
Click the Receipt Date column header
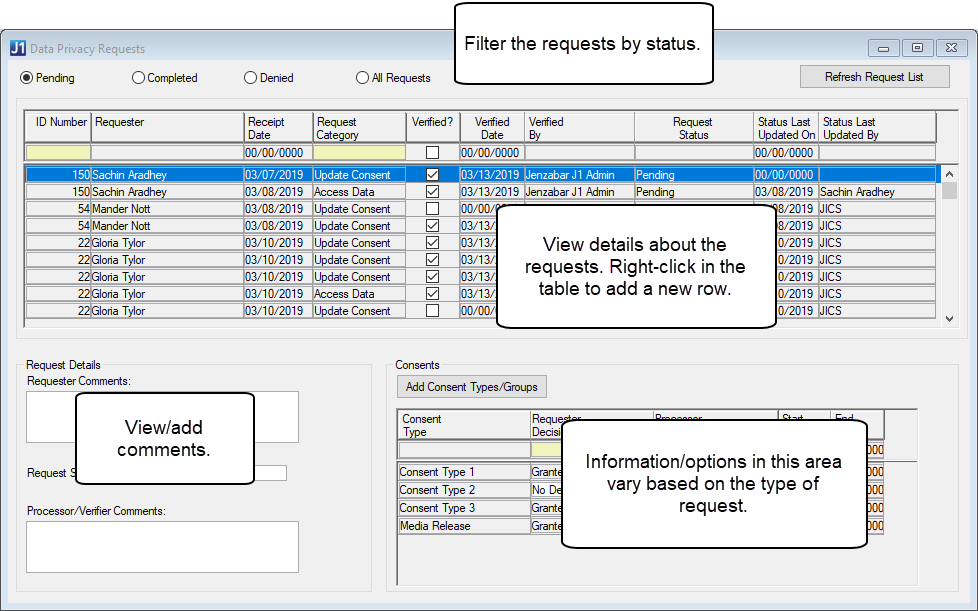(x=278, y=127)
